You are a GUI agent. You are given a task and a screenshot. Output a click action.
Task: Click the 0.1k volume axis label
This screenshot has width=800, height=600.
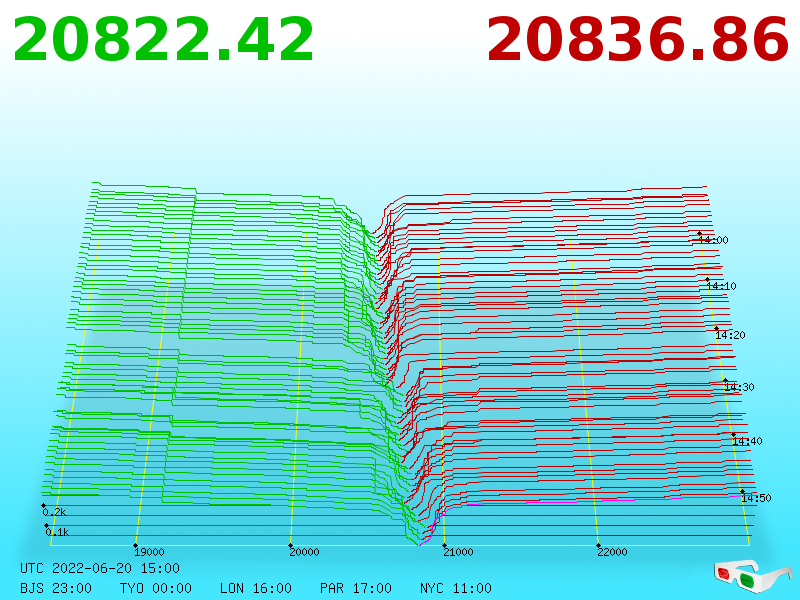click(57, 532)
